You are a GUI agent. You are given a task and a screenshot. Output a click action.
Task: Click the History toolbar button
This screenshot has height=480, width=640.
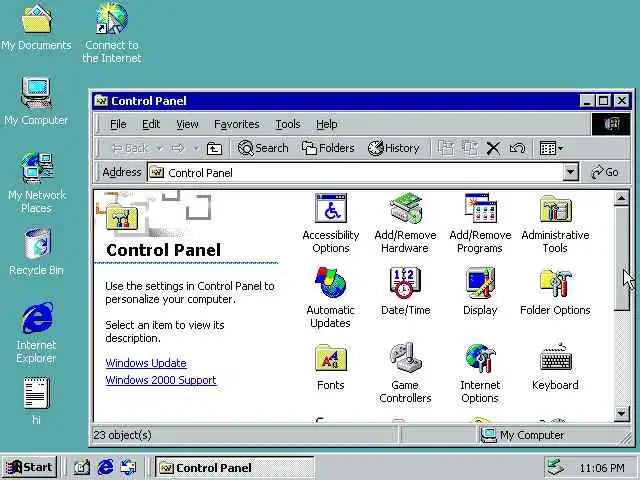394,148
